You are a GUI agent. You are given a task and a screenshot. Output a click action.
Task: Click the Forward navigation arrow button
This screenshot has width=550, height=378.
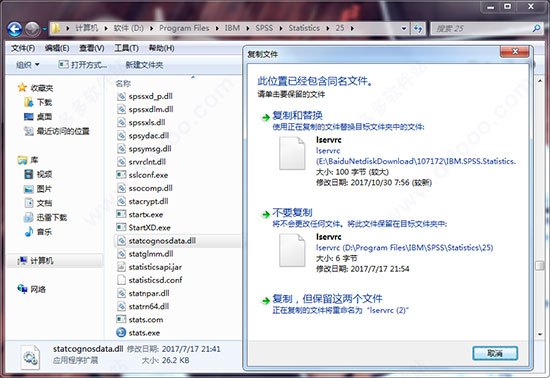click(x=32, y=29)
